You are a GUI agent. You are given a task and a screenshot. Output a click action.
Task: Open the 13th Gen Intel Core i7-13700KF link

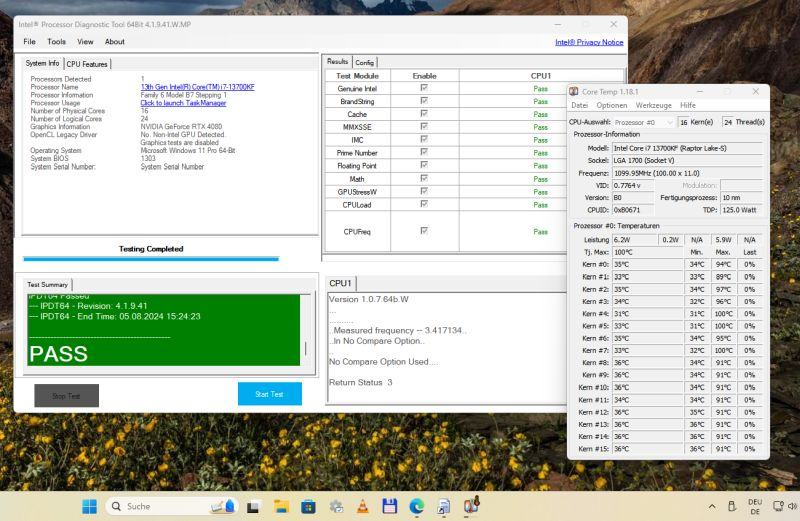[x=197, y=87]
